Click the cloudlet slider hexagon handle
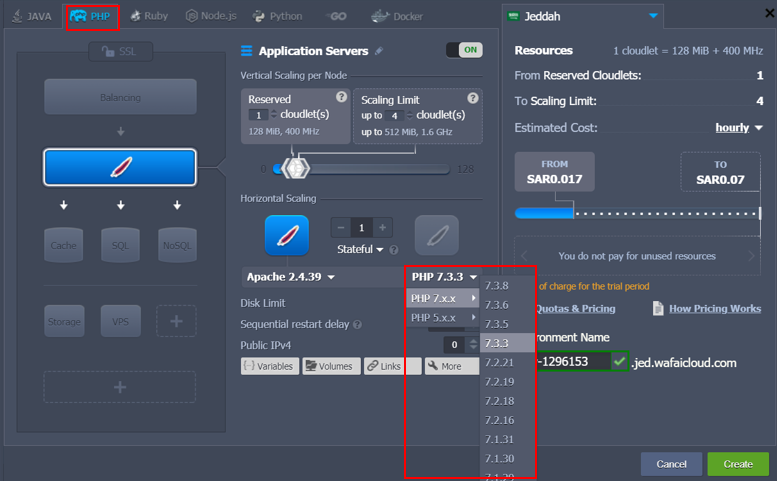777x481 pixels. [x=295, y=168]
